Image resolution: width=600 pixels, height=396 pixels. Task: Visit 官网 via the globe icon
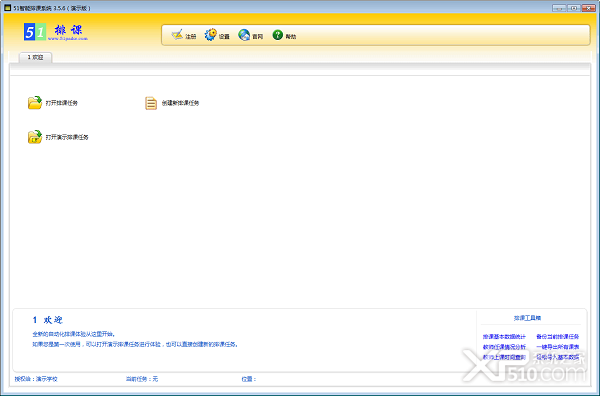pos(251,36)
